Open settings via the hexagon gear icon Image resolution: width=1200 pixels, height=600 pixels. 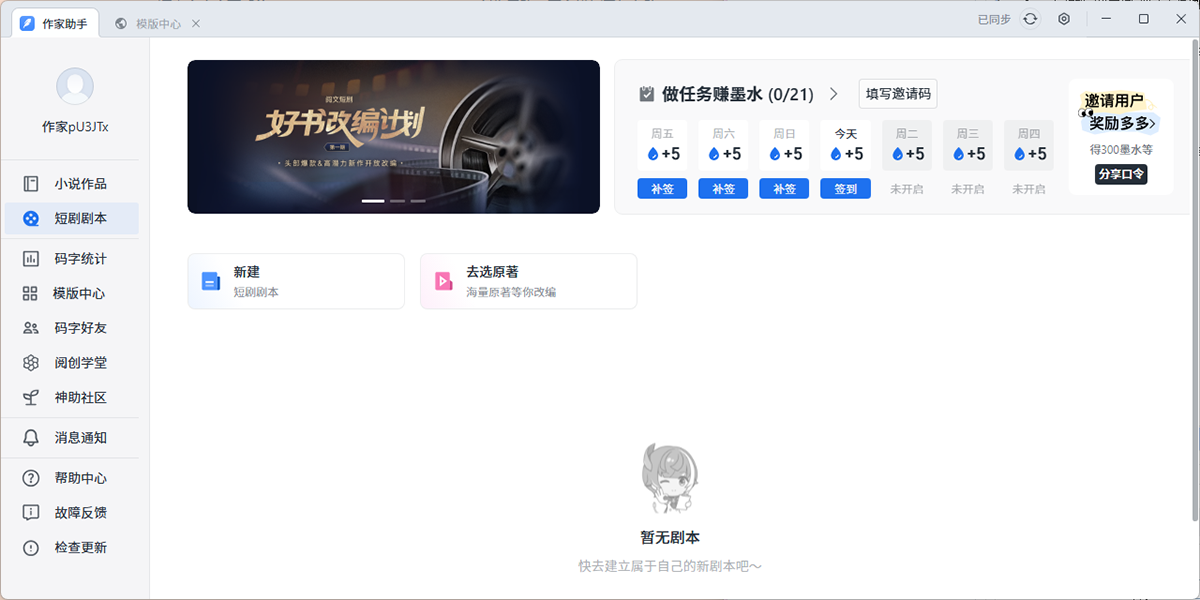(x=1064, y=19)
